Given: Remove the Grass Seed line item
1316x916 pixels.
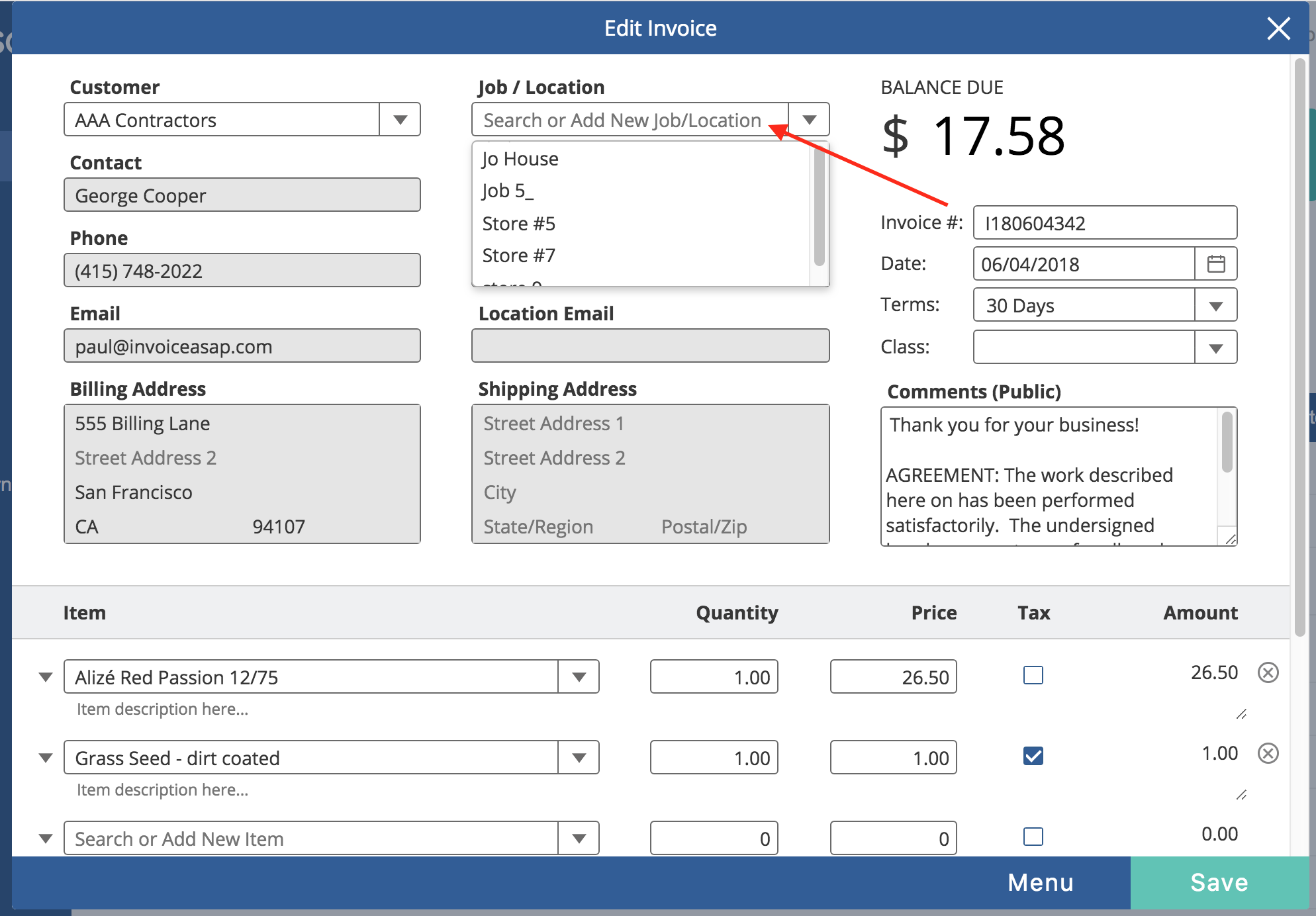Looking at the screenshot, I should 1268,754.
